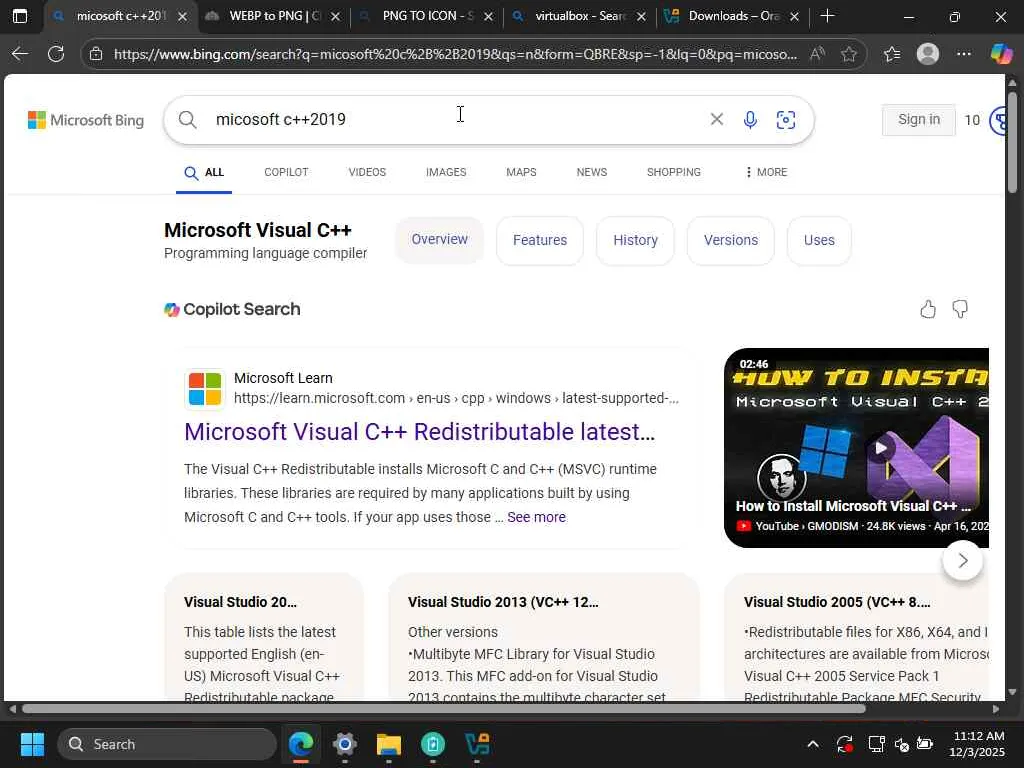This screenshot has width=1024, height=768.
Task: Close the micosoft c++2019 tab
Action: [183, 17]
